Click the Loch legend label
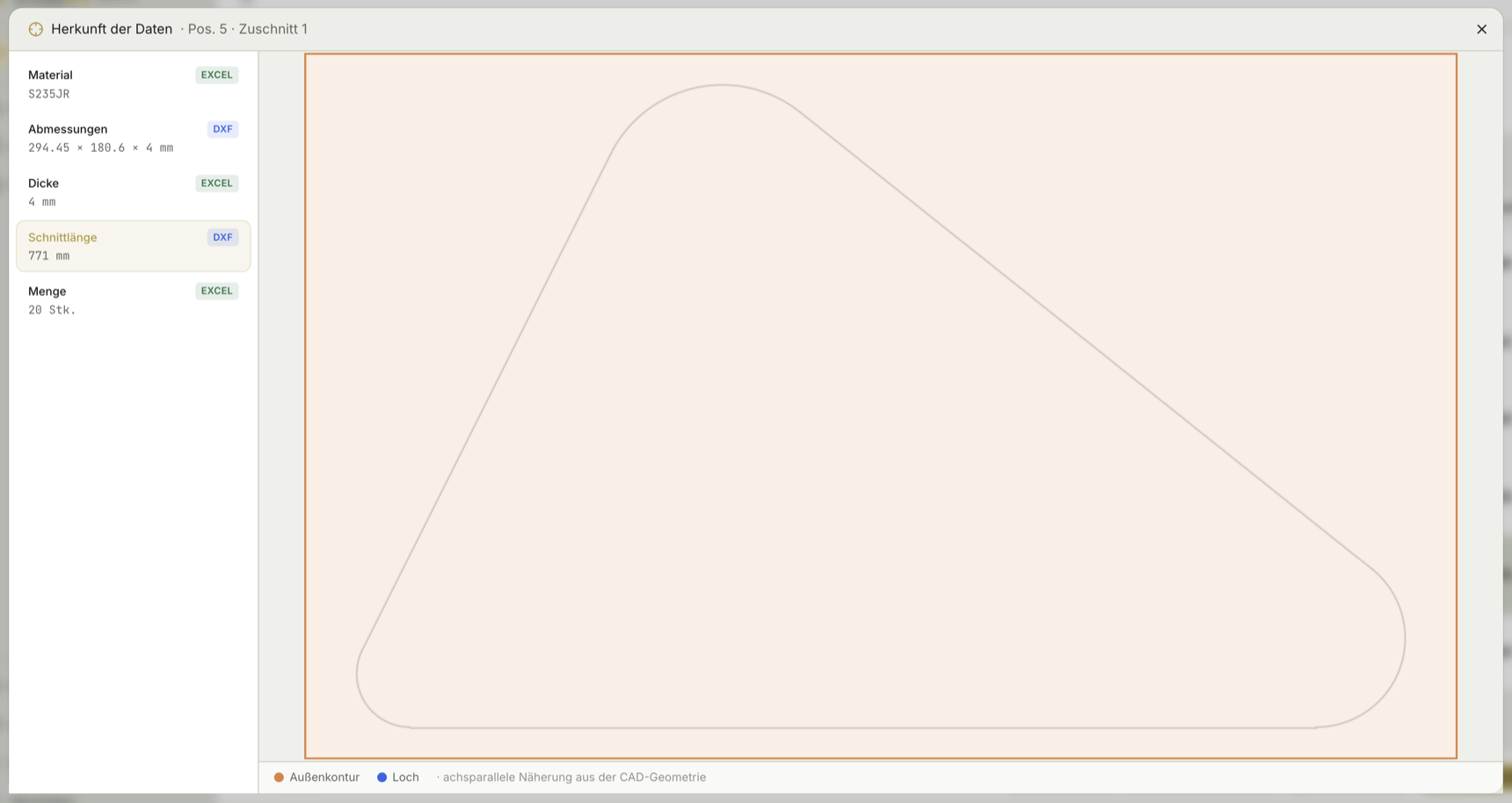This screenshot has height=803, width=1512. (405, 778)
